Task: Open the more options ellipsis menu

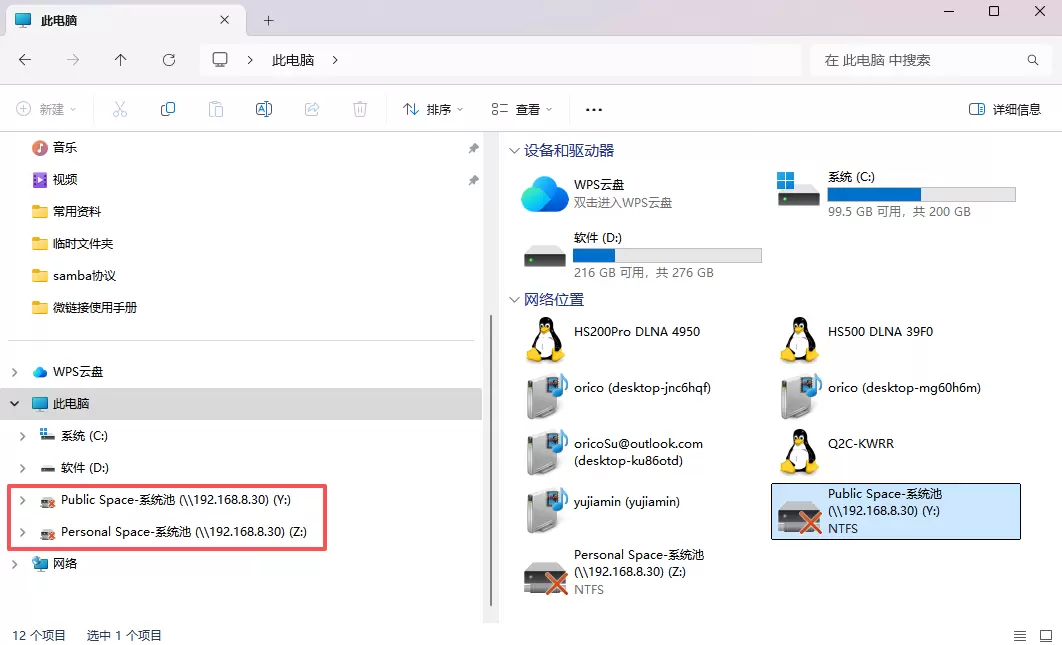Action: (x=594, y=109)
